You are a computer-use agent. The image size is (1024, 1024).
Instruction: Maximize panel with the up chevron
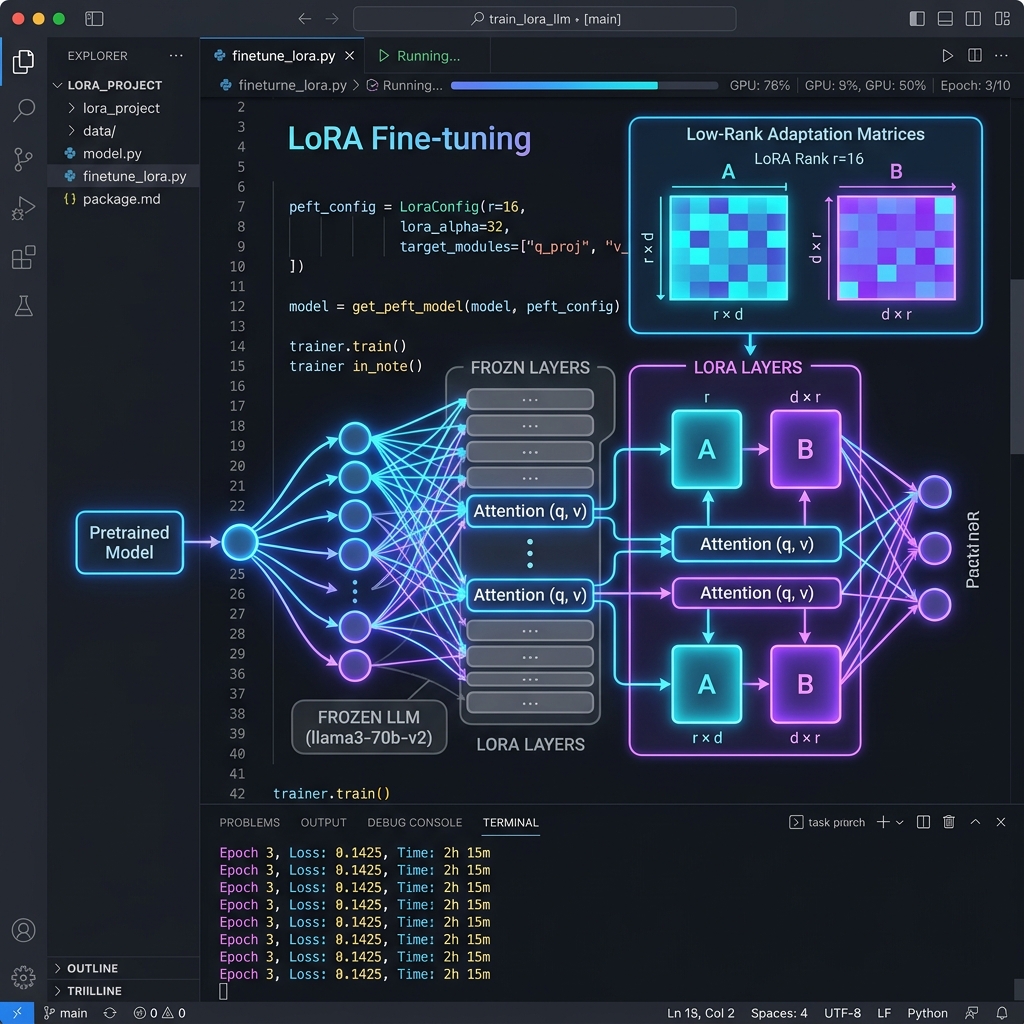[x=975, y=822]
